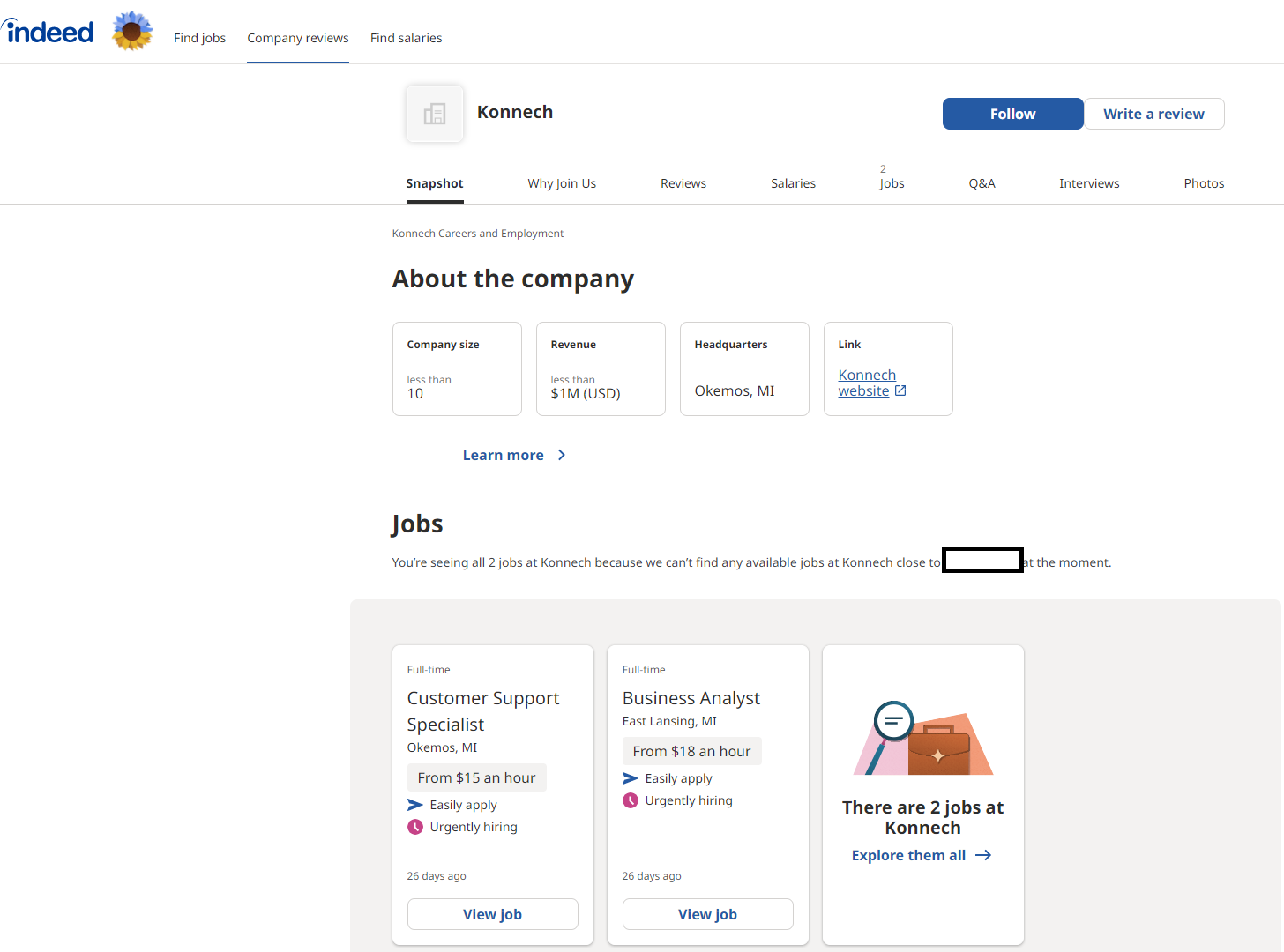The height and width of the screenshot is (952, 1284).
Task: Click the 'East Lansing, MI' location text
Action: [669, 721]
